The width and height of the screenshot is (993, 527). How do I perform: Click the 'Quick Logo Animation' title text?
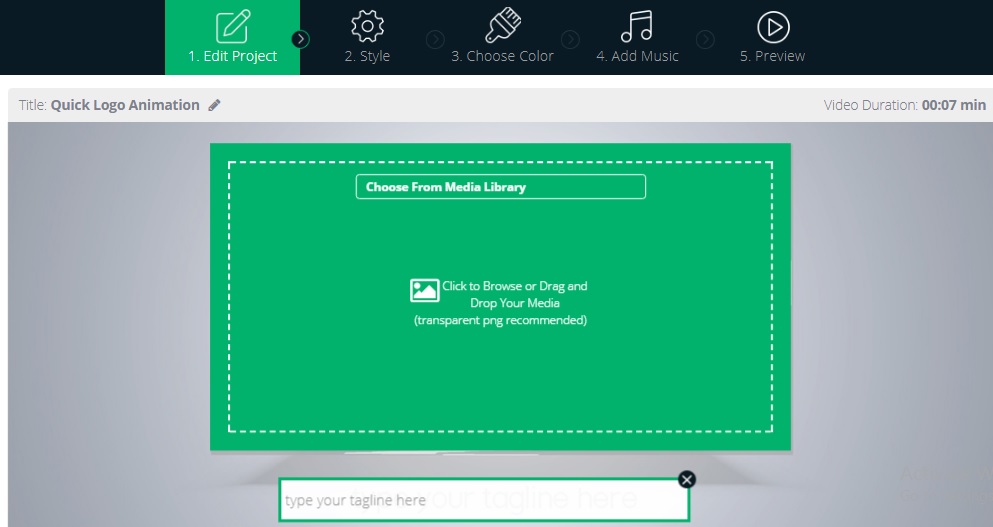(125, 105)
